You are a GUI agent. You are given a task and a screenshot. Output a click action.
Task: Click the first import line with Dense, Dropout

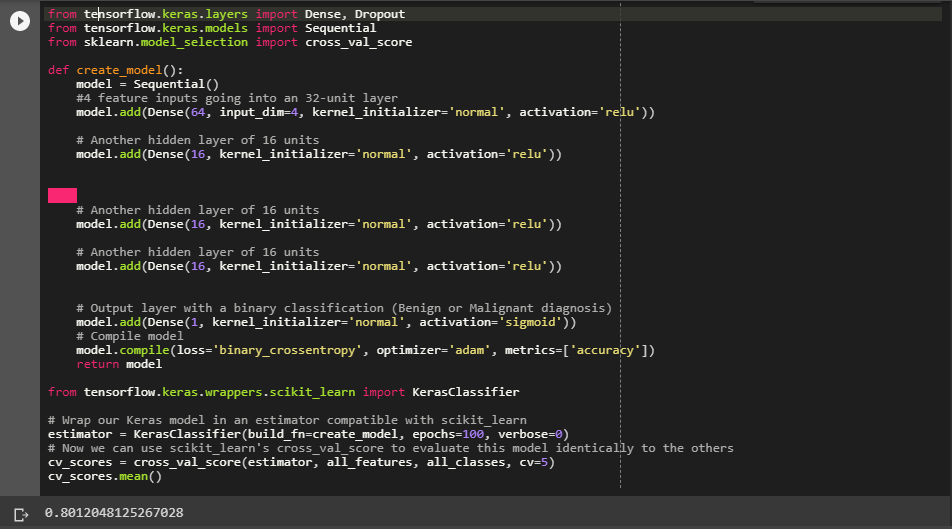[226, 14]
